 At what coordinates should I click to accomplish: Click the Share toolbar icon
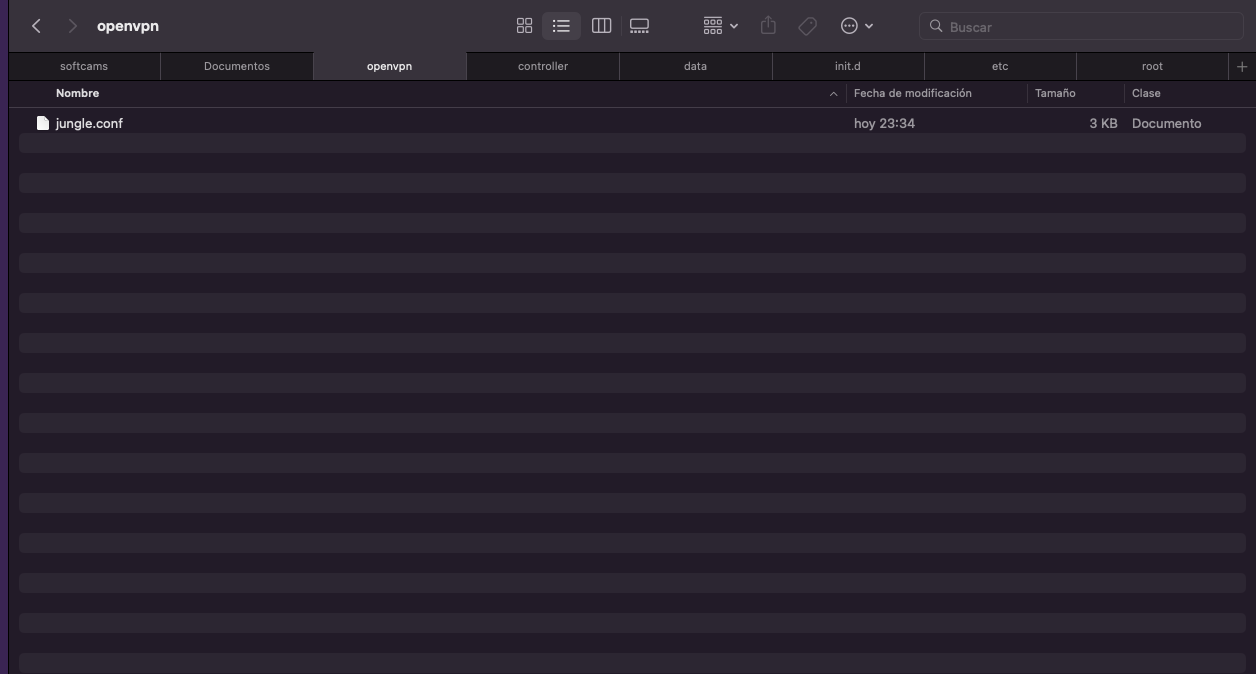pos(768,26)
